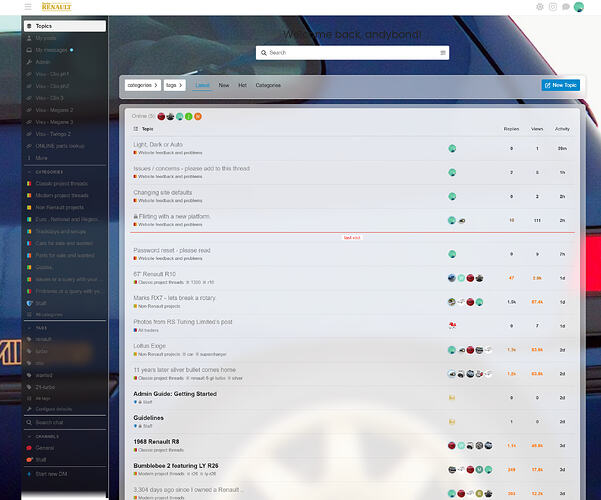The height and width of the screenshot is (500, 601).
Task: Open topic Password reset - please read
Action: click(172, 250)
